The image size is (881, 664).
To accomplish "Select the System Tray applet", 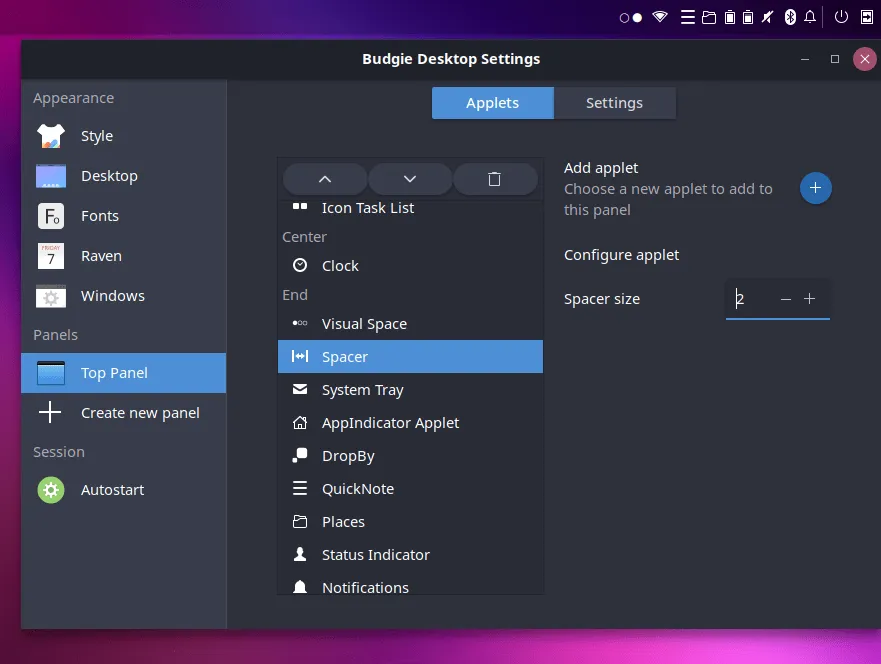I will 362,390.
